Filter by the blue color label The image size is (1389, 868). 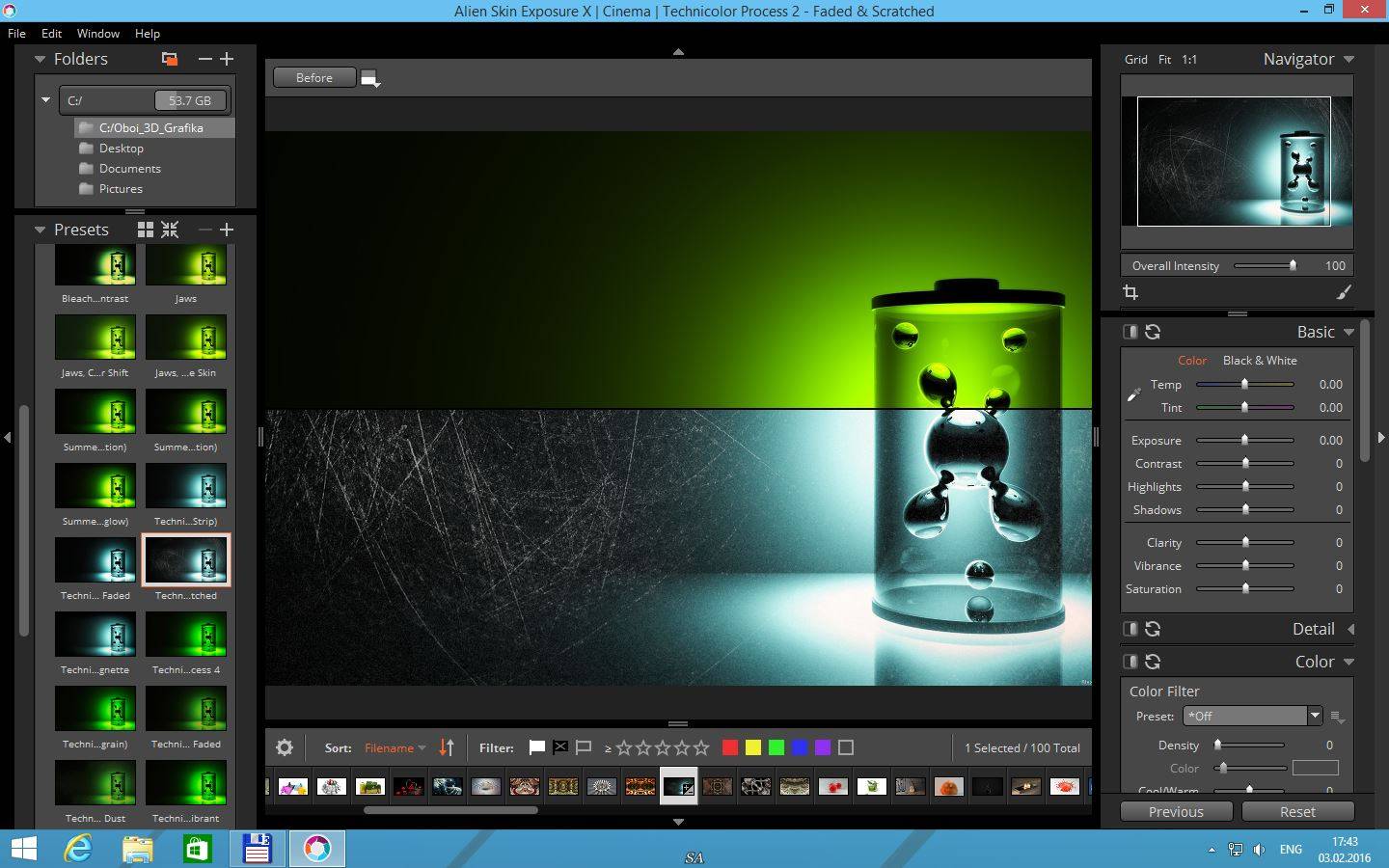pyautogui.click(x=800, y=747)
